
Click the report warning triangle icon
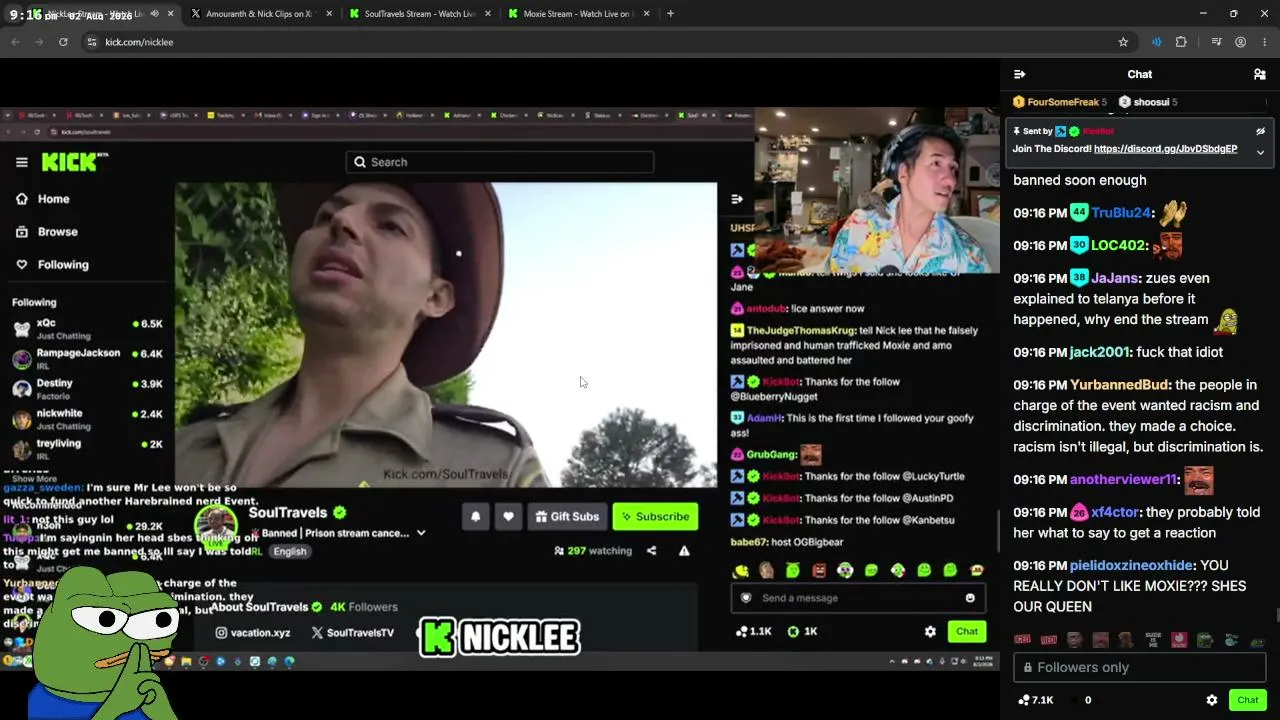point(684,551)
